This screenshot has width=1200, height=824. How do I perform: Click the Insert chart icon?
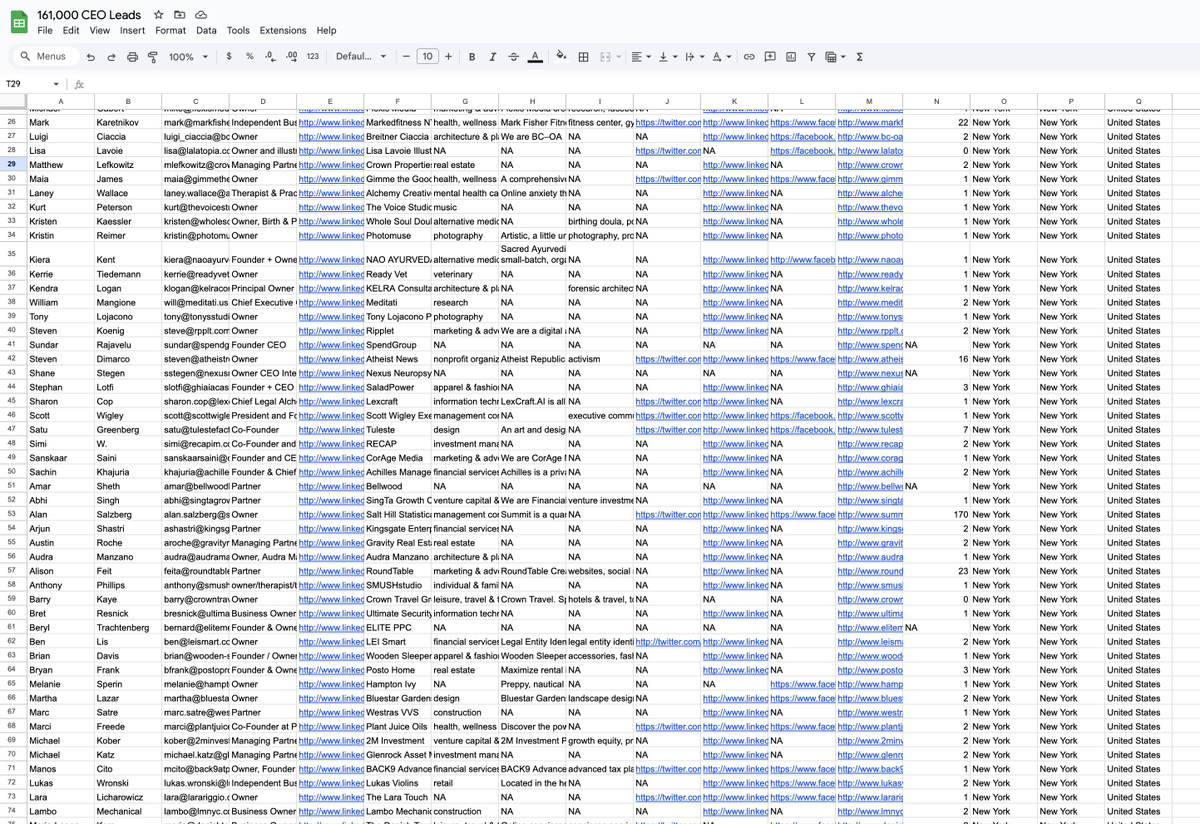pyautogui.click(x=790, y=57)
